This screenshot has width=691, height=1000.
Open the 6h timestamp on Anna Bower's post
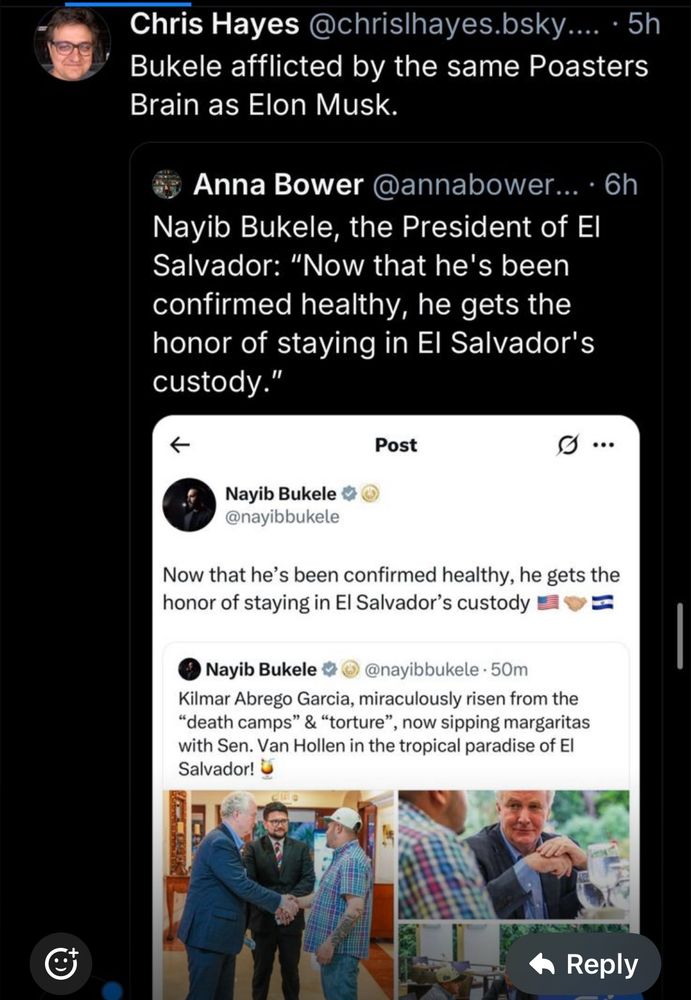click(621, 185)
